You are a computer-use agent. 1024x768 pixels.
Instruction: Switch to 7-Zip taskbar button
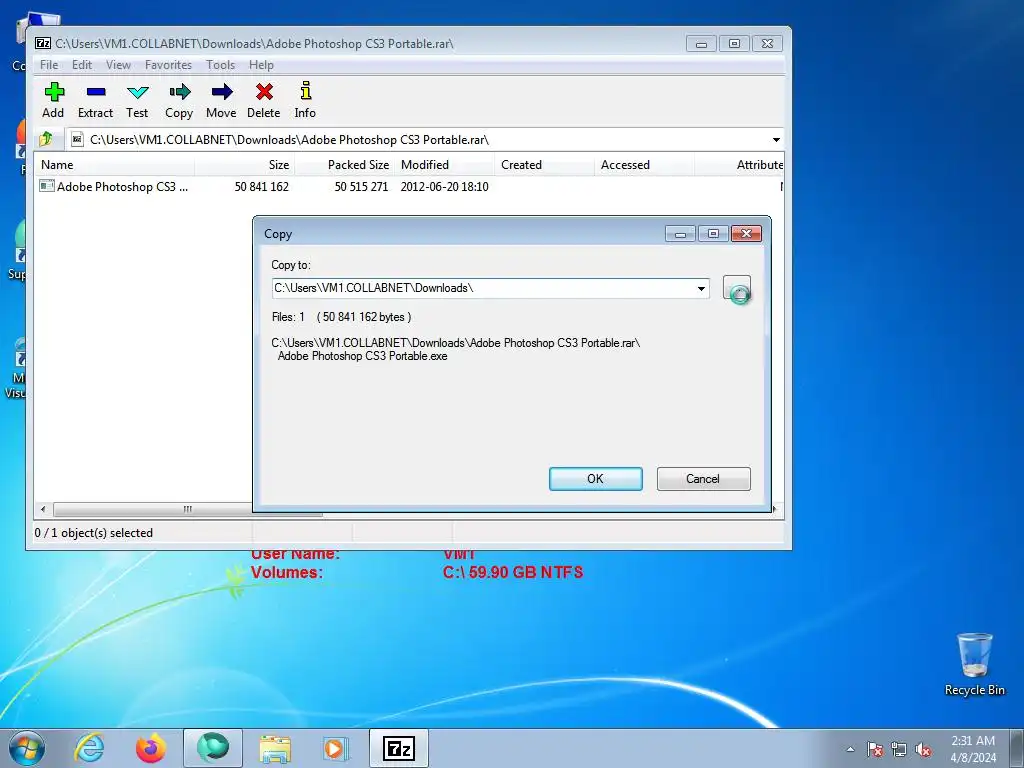[398, 748]
